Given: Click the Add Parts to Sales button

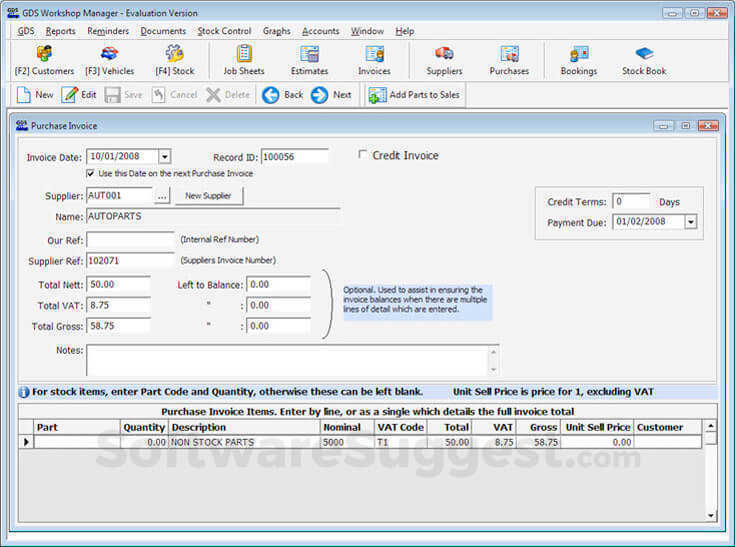Looking at the screenshot, I should coord(414,95).
